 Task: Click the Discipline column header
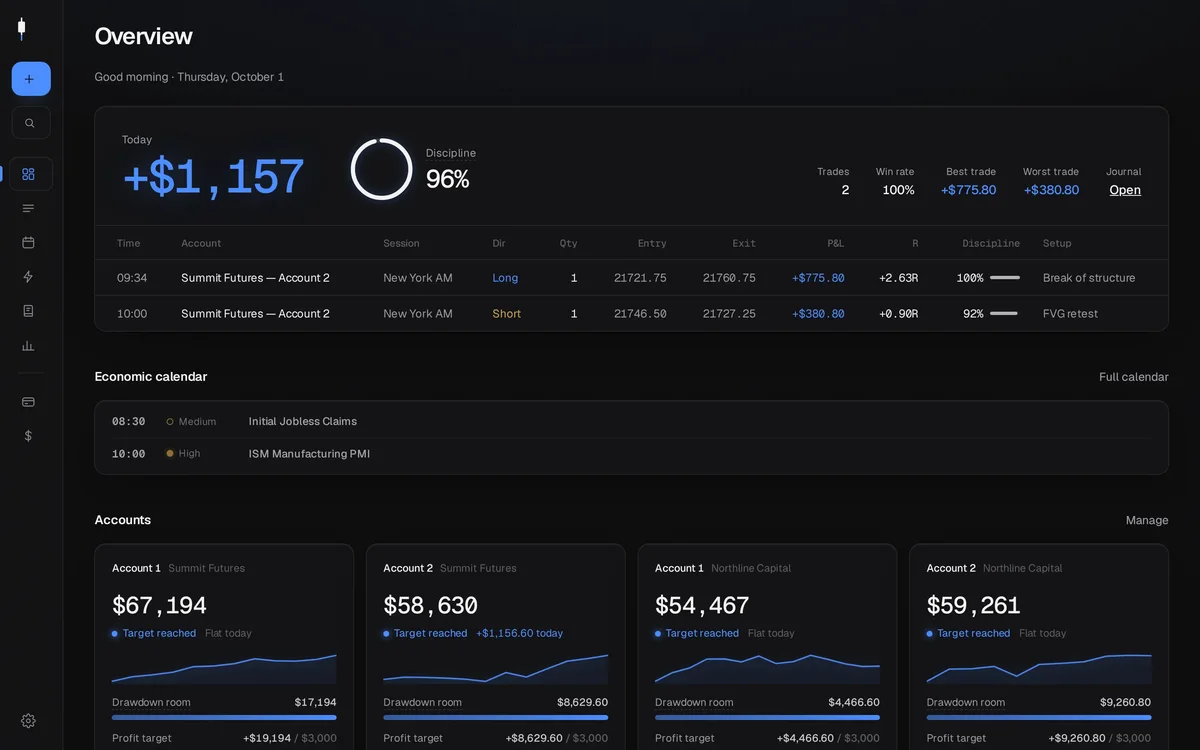991,243
